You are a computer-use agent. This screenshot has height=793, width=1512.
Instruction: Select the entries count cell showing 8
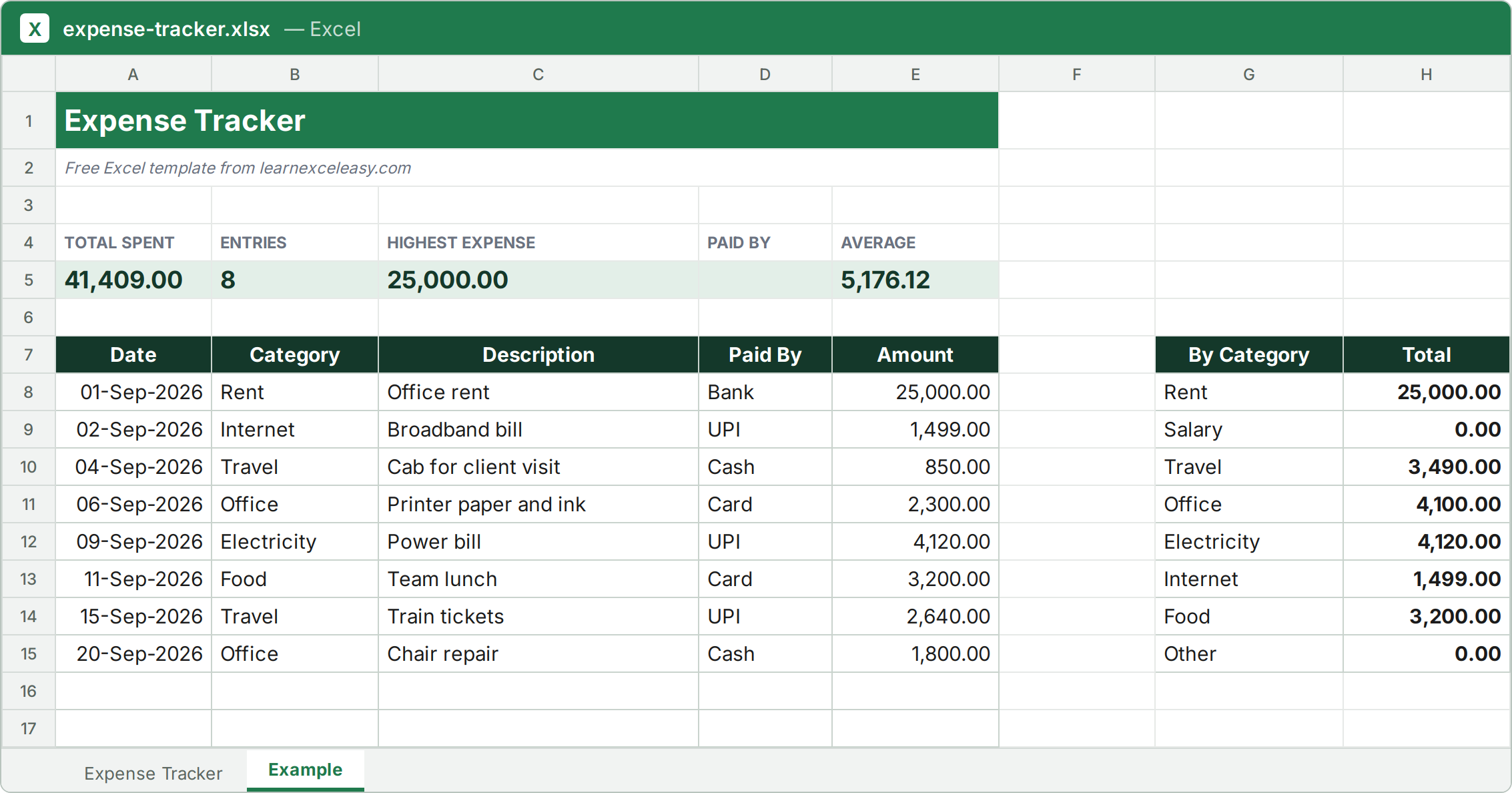(295, 280)
